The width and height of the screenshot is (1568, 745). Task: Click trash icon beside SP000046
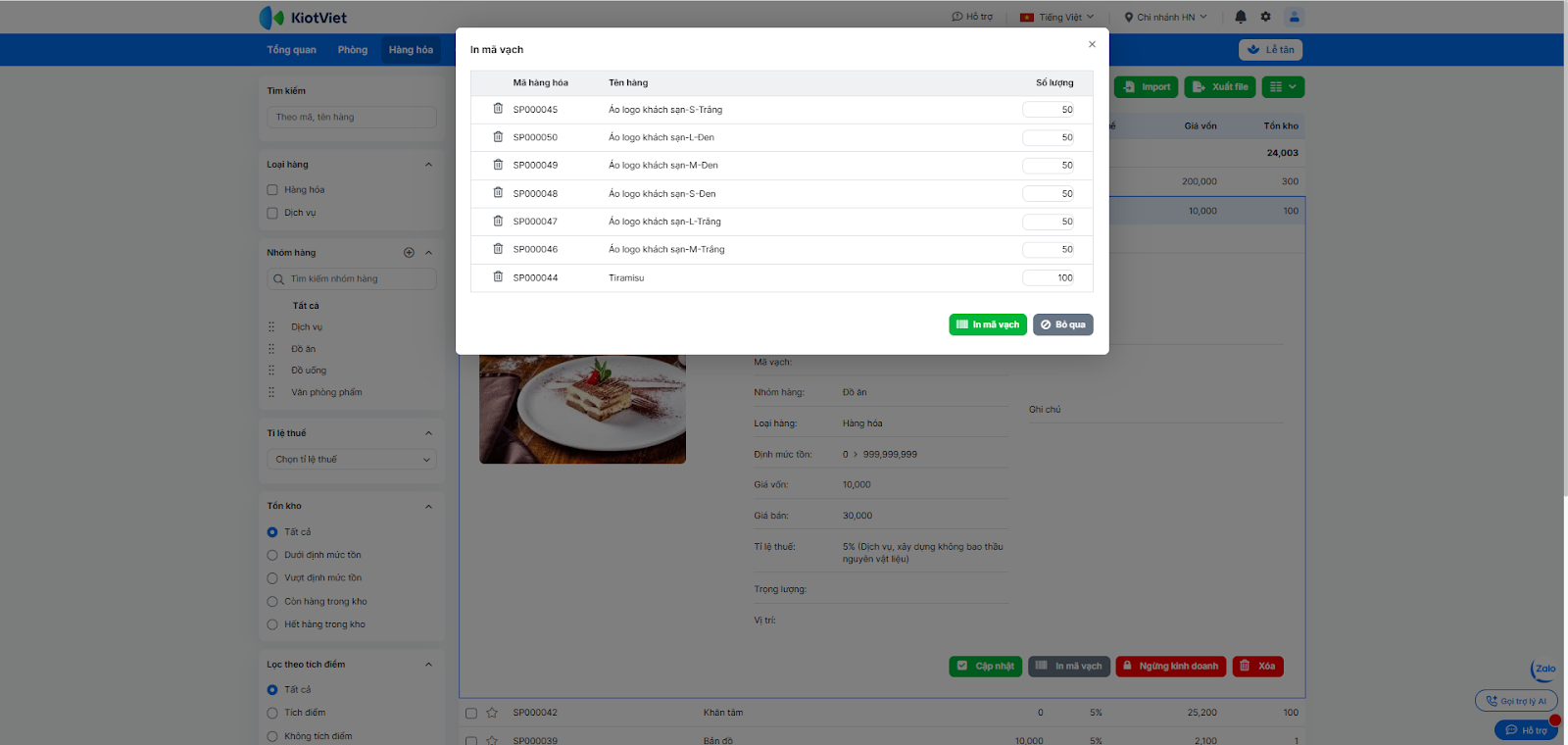click(x=498, y=248)
